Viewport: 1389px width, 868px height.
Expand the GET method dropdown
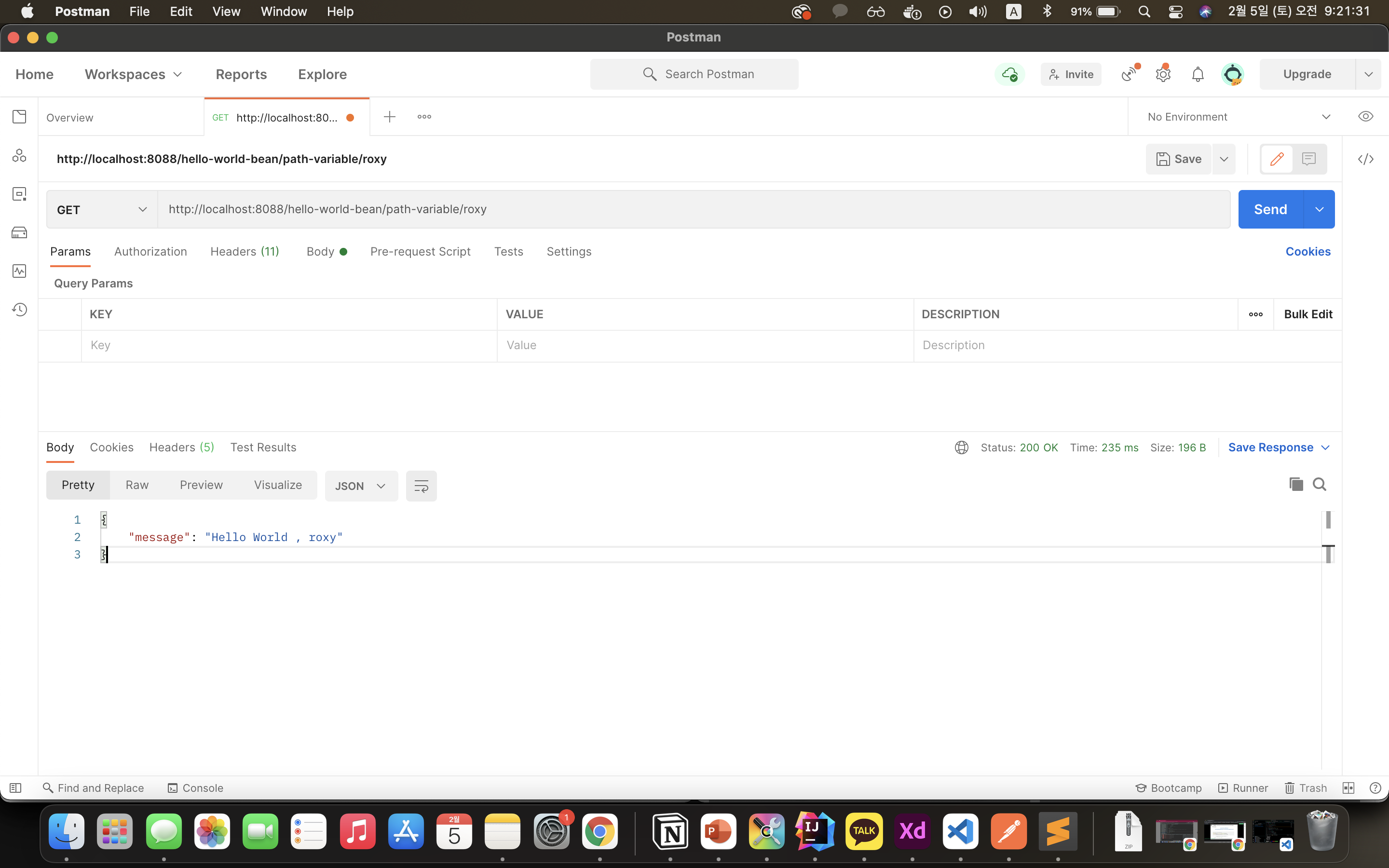102,210
